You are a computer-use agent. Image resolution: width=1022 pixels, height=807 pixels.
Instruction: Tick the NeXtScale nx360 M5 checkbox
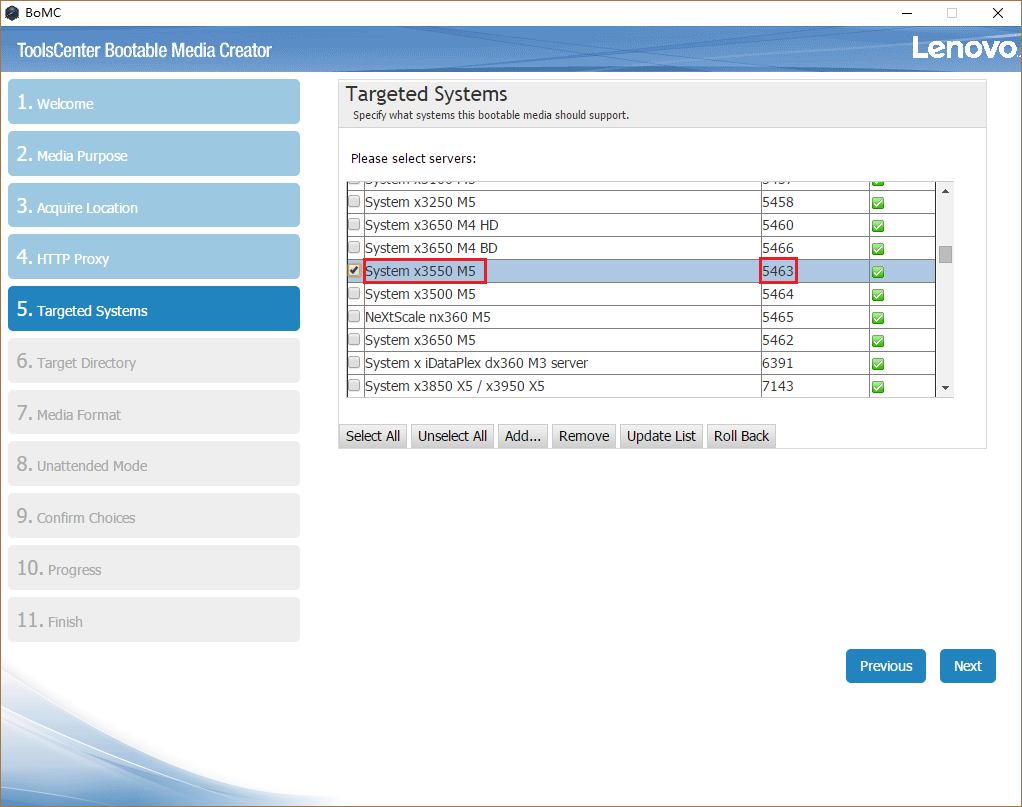pyautogui.click(x=354, y=316)
